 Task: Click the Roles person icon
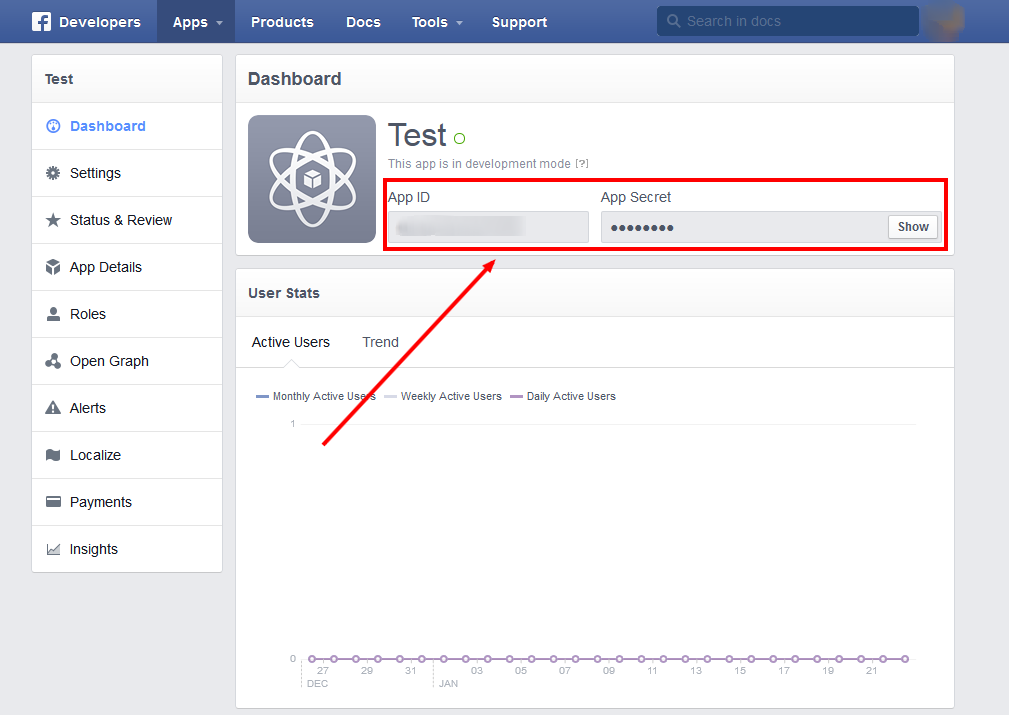point(54,314)
